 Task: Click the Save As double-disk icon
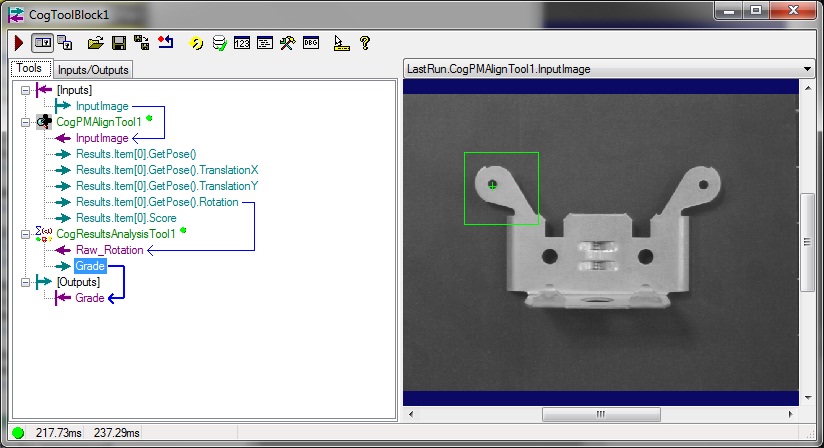(141, 43)
